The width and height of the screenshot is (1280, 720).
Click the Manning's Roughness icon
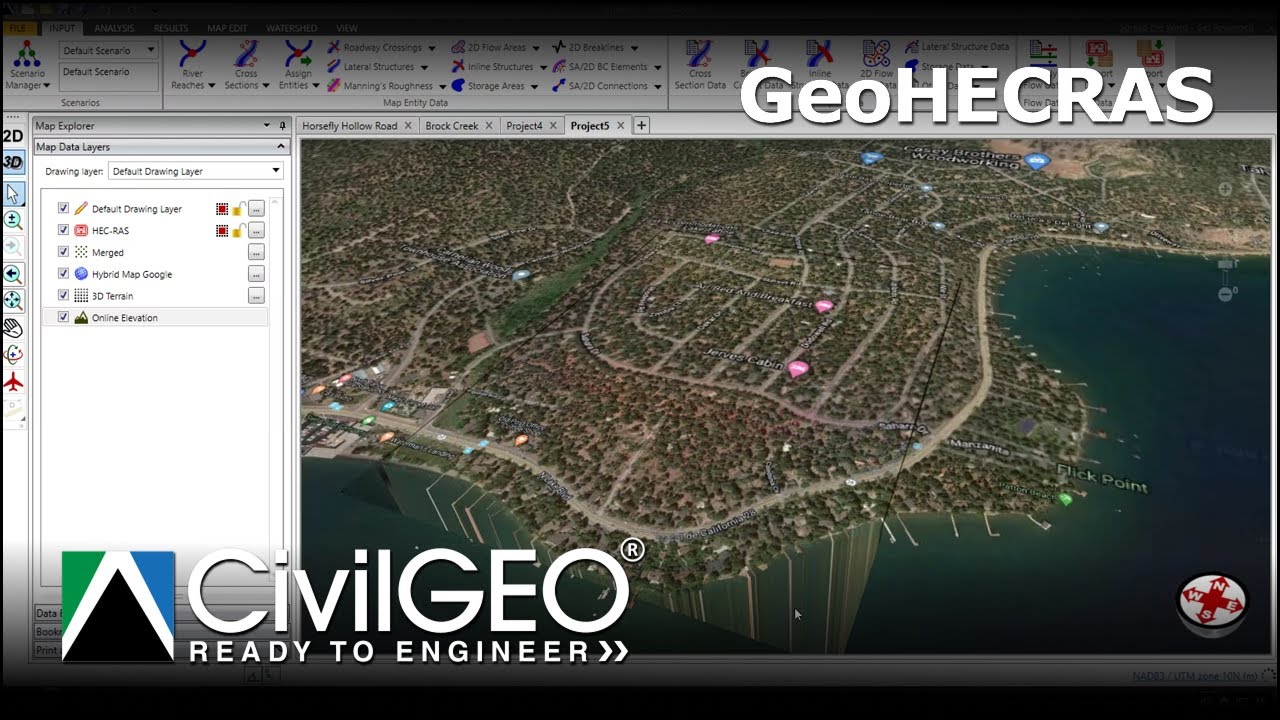(x=334, y=86)
